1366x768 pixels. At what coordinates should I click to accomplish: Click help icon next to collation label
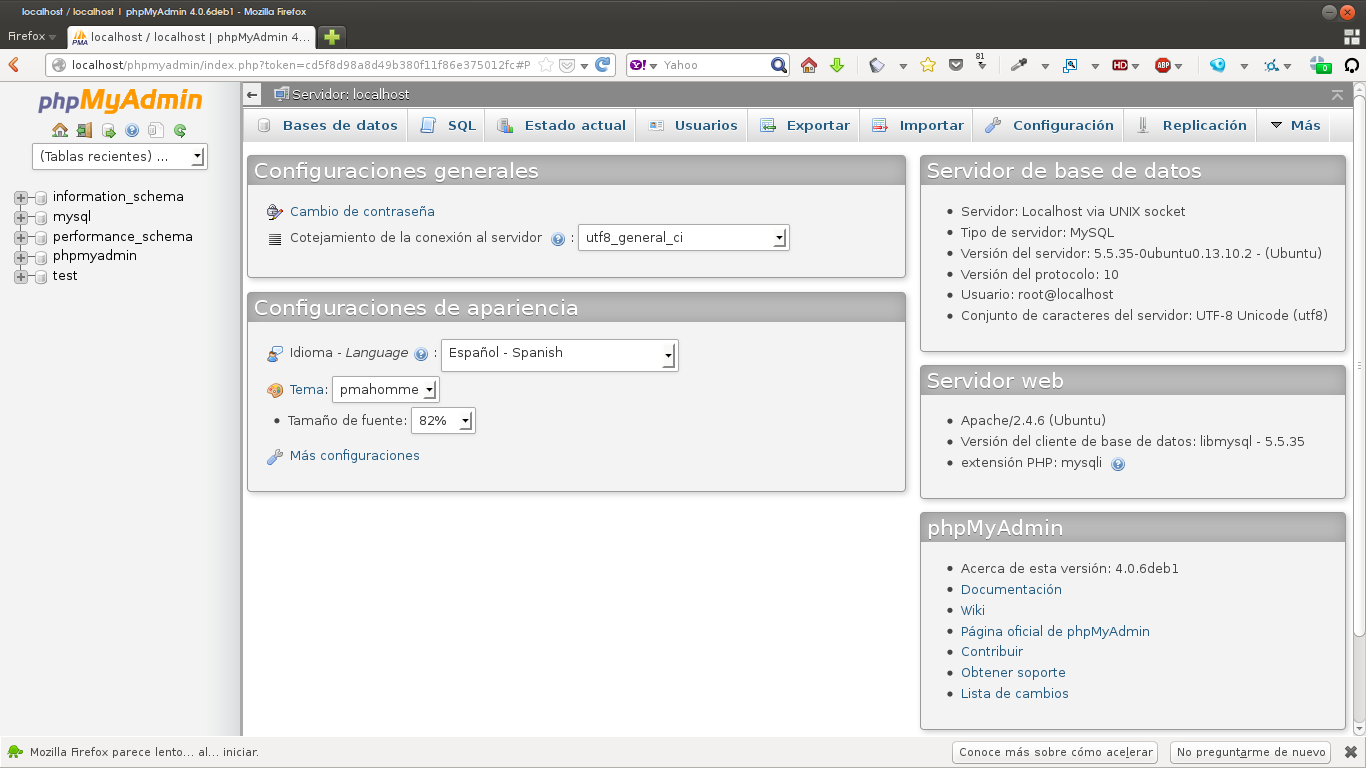(558, 239)
